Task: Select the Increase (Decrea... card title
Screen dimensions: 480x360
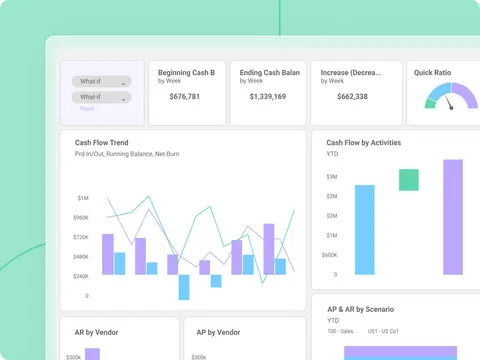Action: [x=351, y=72]
